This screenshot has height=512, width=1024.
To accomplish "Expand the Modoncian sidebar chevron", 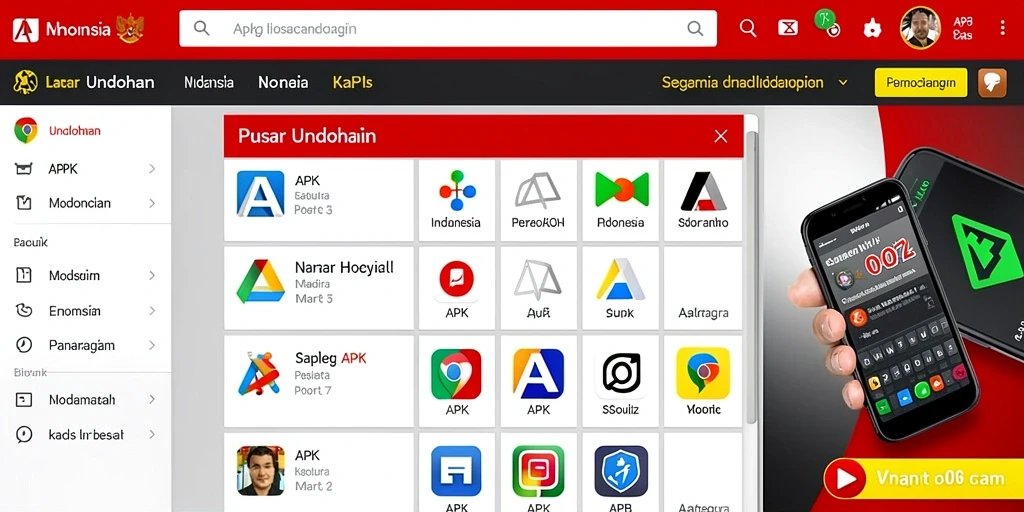I will [152, 203].
